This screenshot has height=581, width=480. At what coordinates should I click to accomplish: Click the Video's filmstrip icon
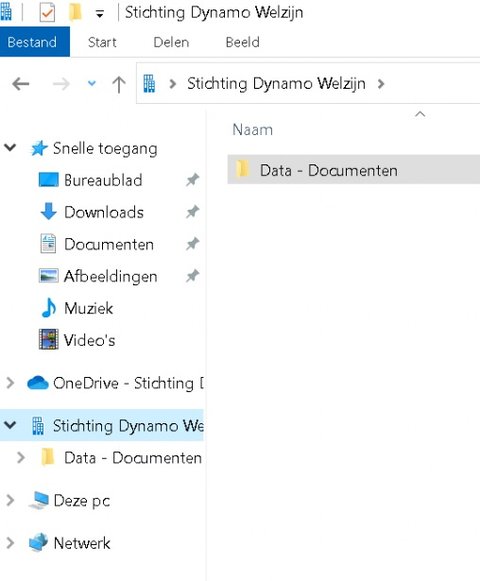[x=49, y=339]
